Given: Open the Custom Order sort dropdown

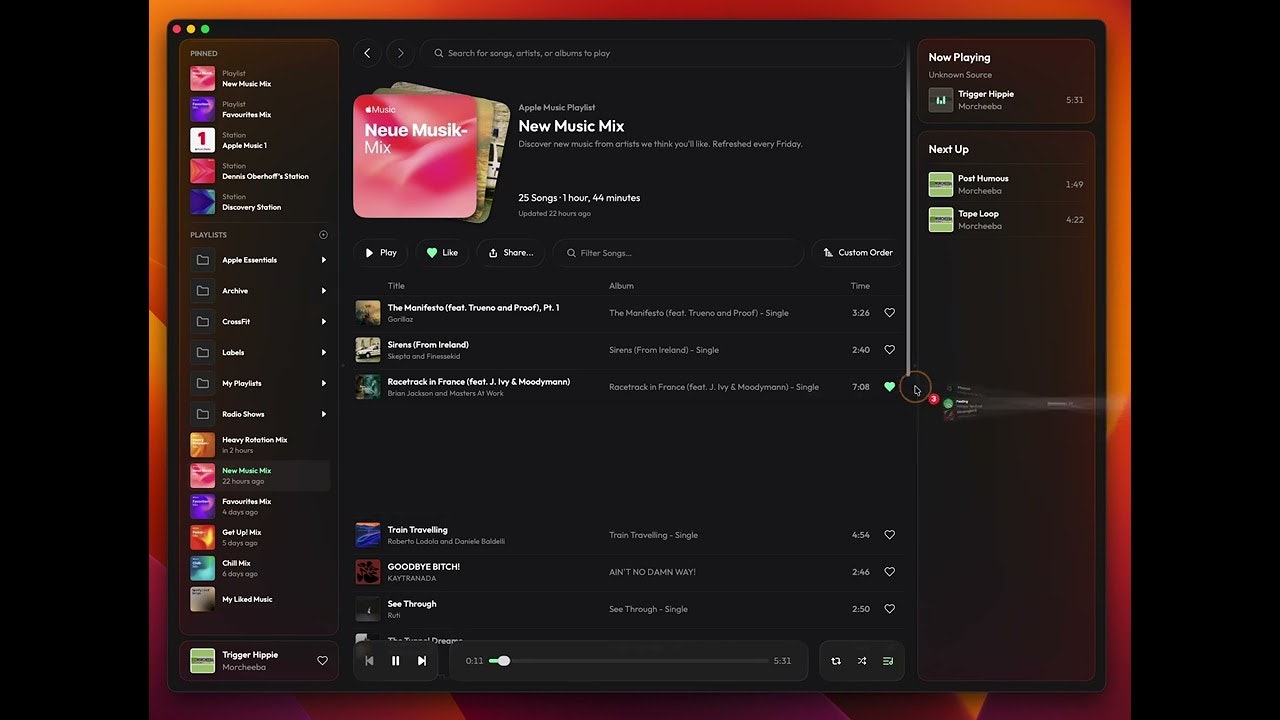Looking at the screenshot, I should click(857, 253).
